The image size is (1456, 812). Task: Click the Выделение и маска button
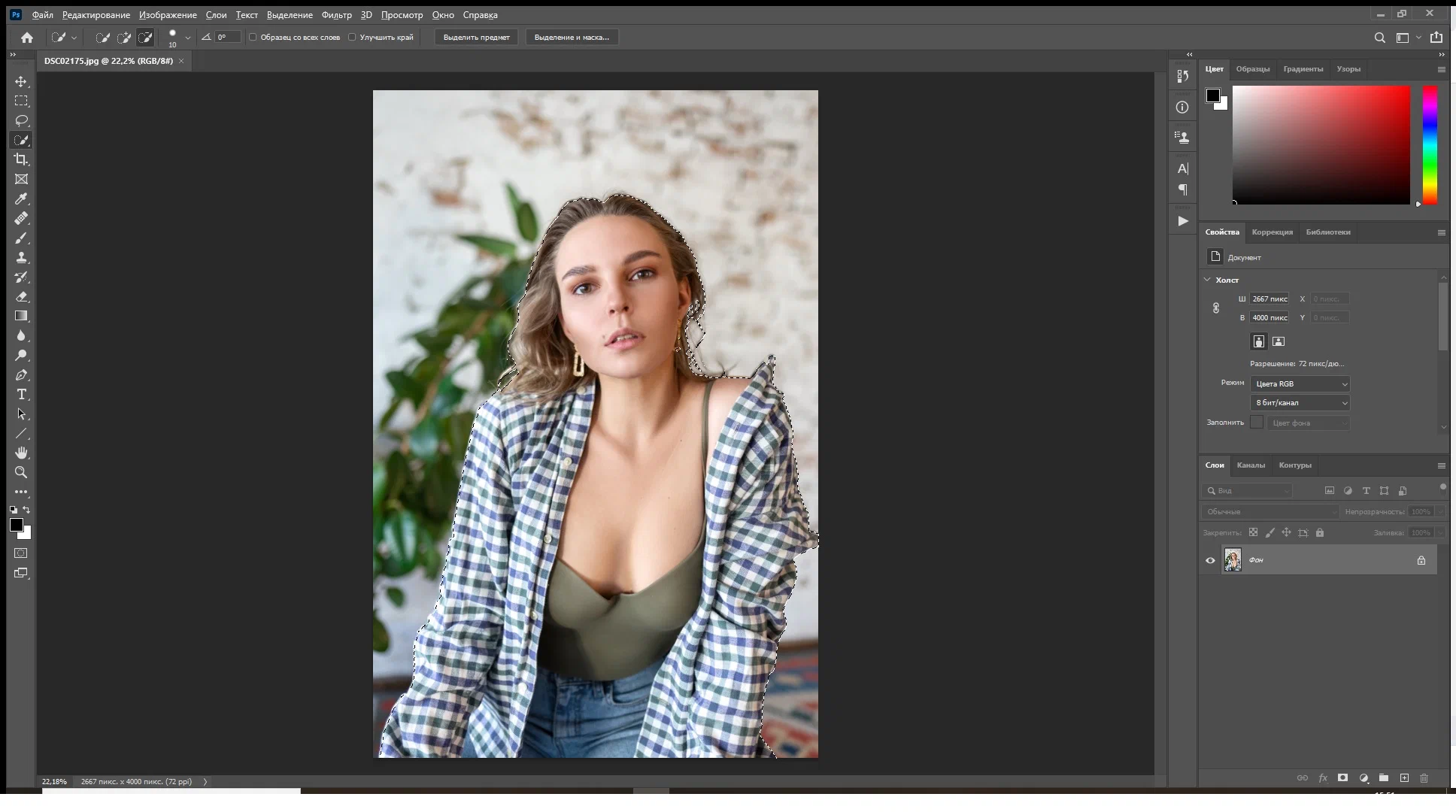[572, 37]
